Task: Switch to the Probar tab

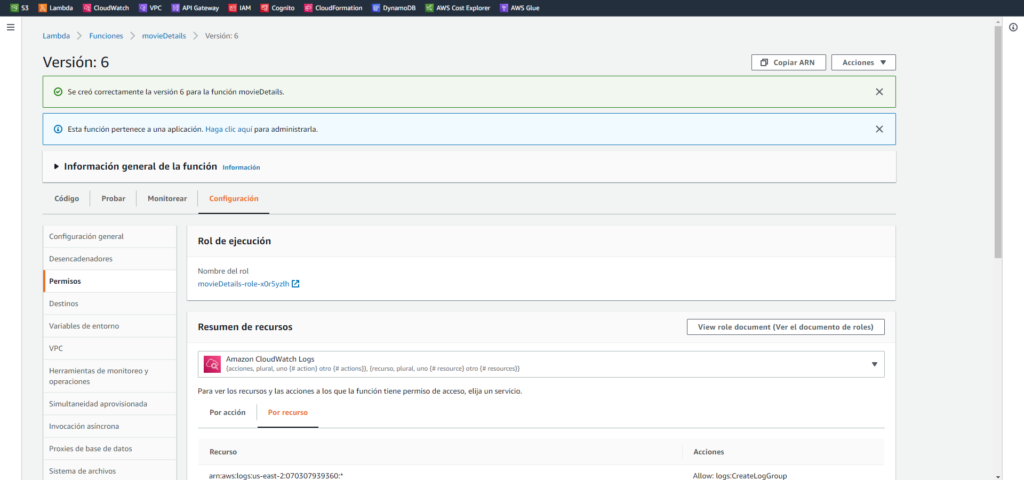Action: [x=113, y=199]
